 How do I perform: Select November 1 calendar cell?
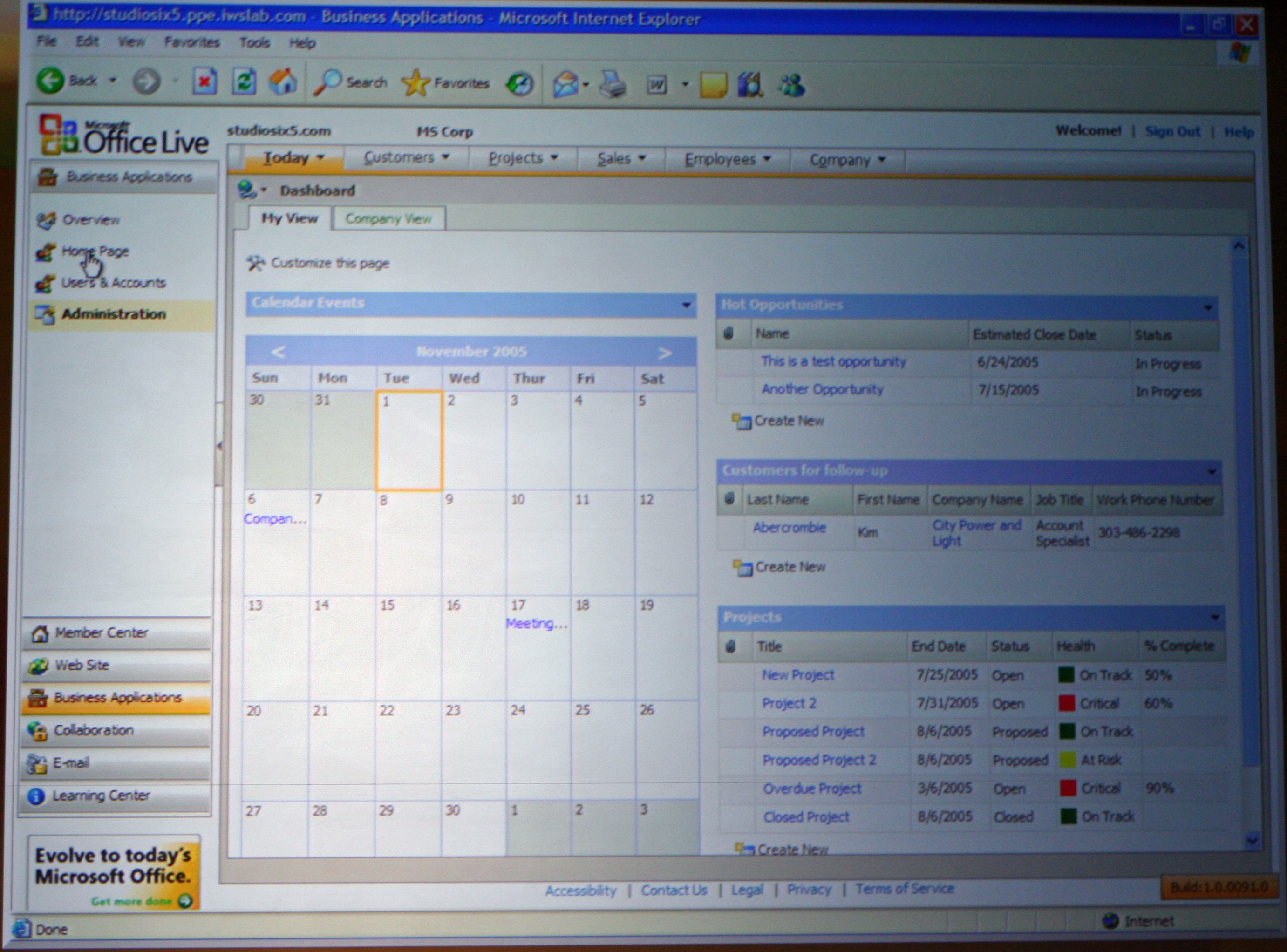[409, 441]
